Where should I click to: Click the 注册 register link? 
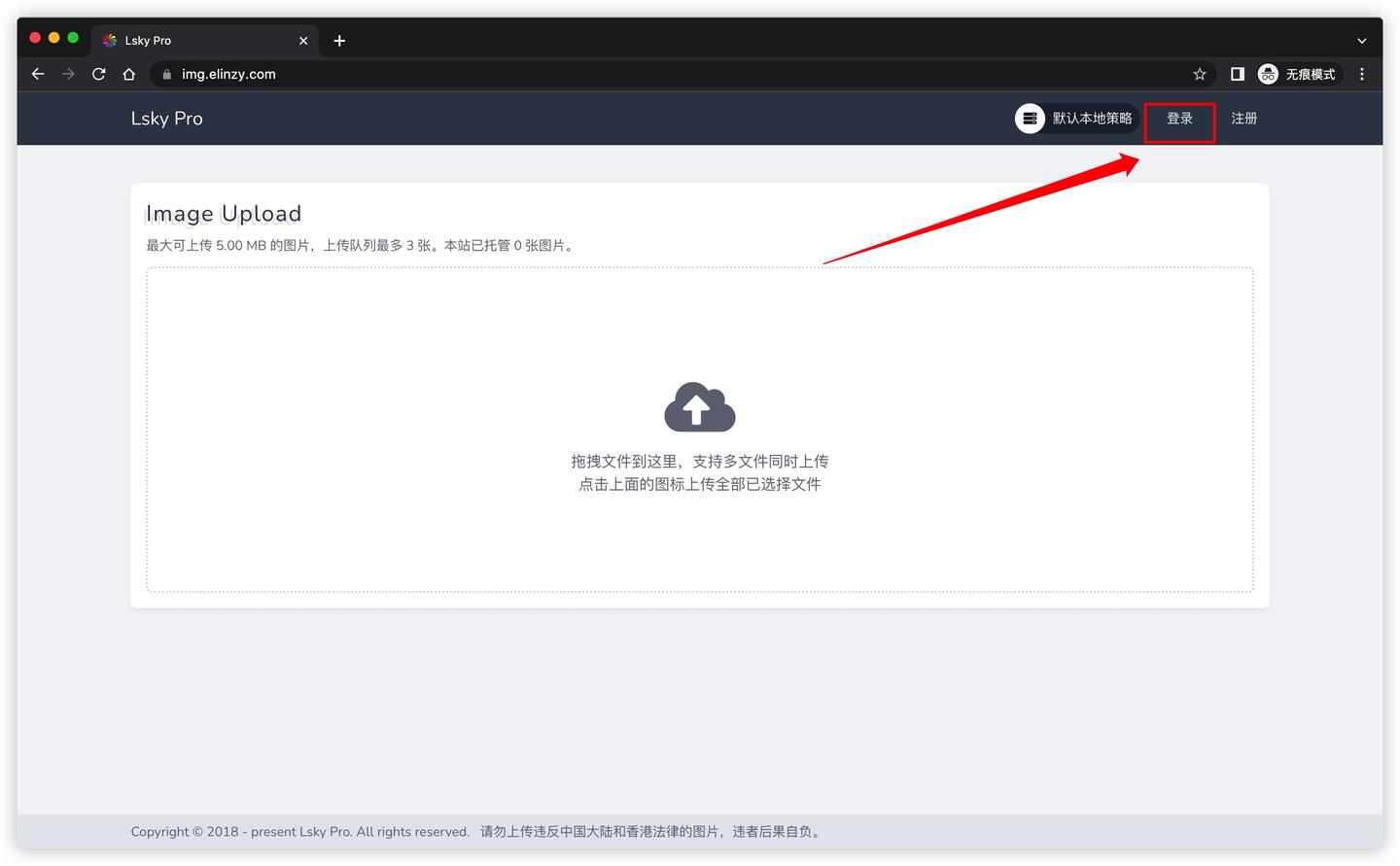click(x=1243, y=118)
